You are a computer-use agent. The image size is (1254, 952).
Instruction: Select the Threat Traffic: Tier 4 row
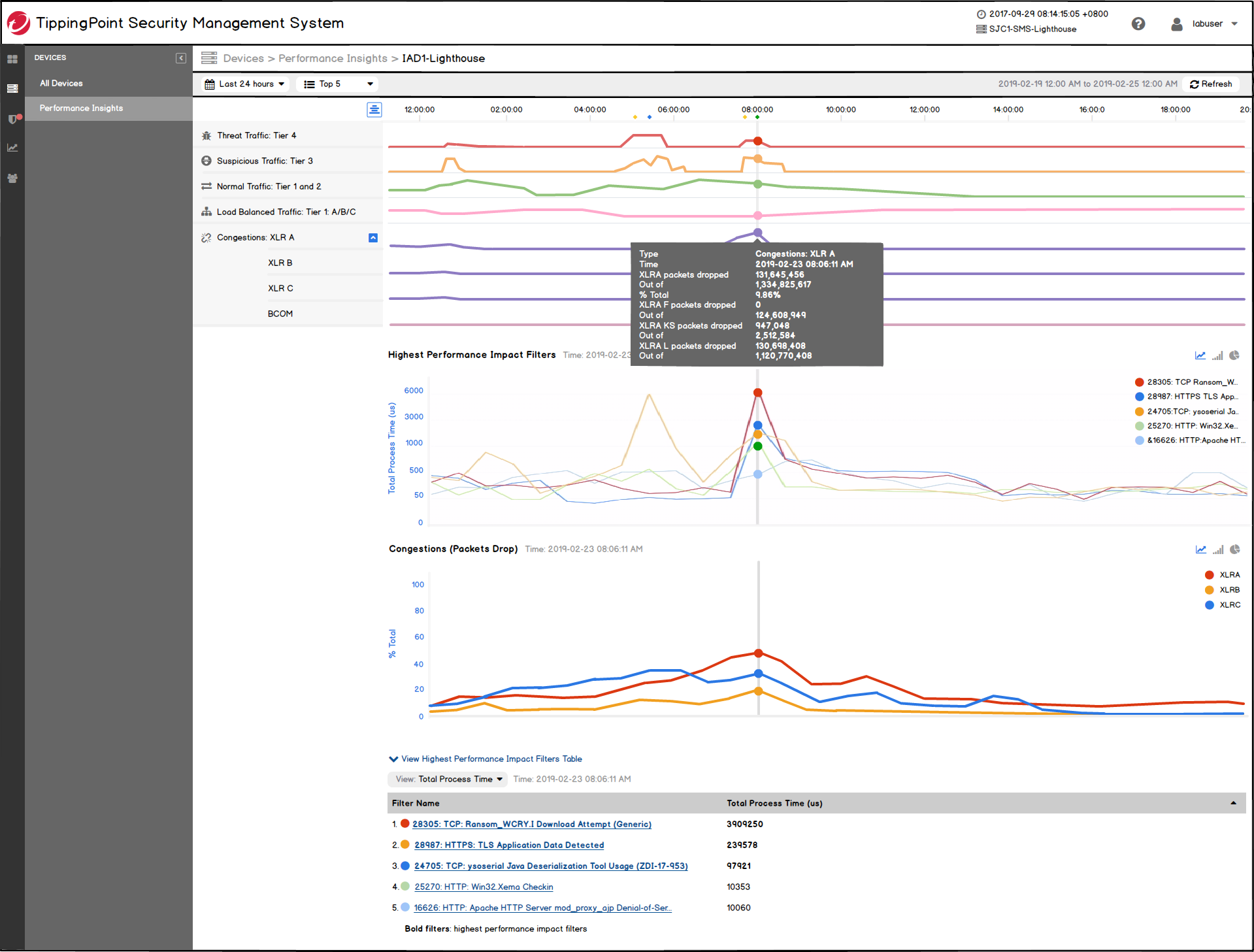pos(288,136)
